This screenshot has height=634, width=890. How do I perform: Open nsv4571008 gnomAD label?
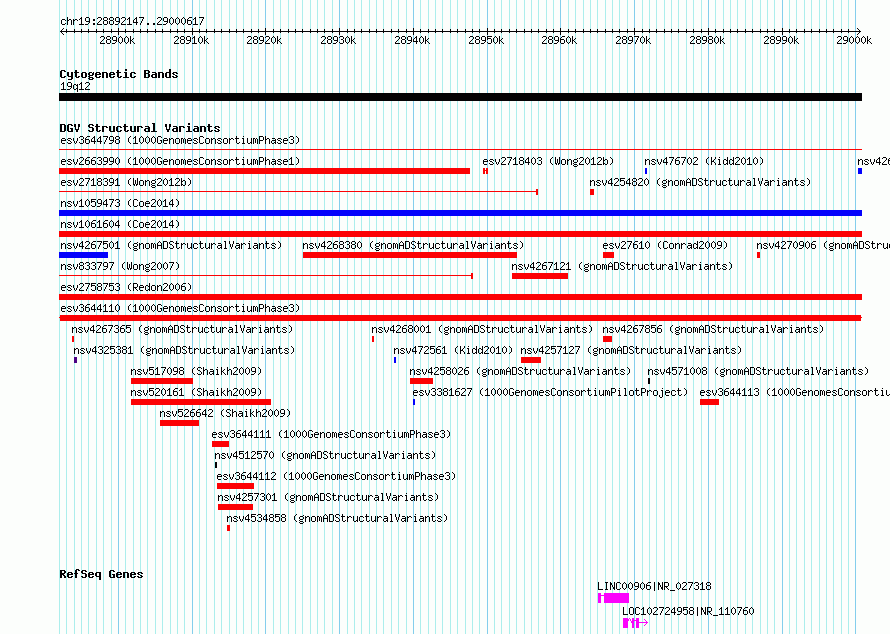(758, 371)
